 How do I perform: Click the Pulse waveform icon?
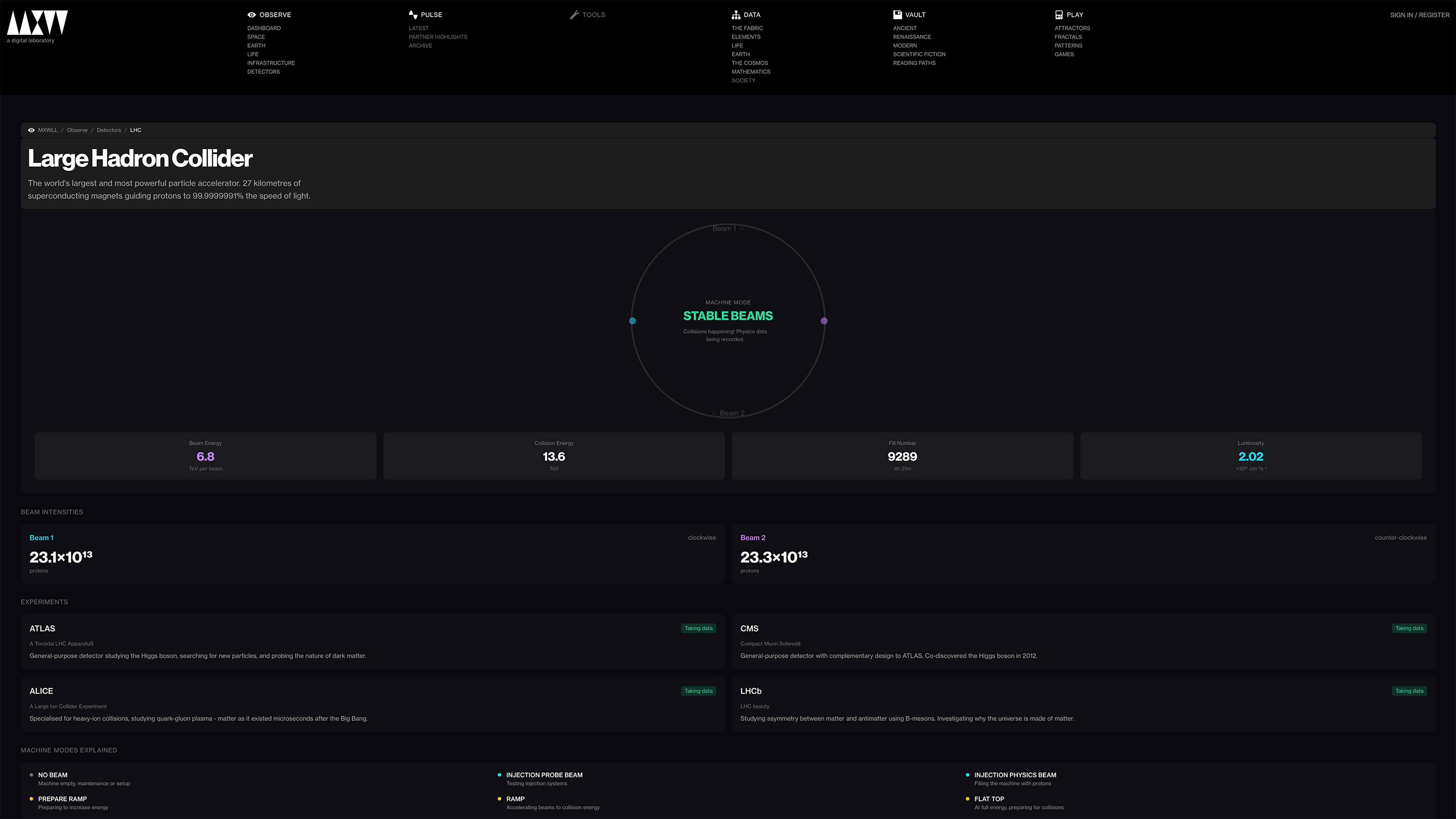click(413, 15)
